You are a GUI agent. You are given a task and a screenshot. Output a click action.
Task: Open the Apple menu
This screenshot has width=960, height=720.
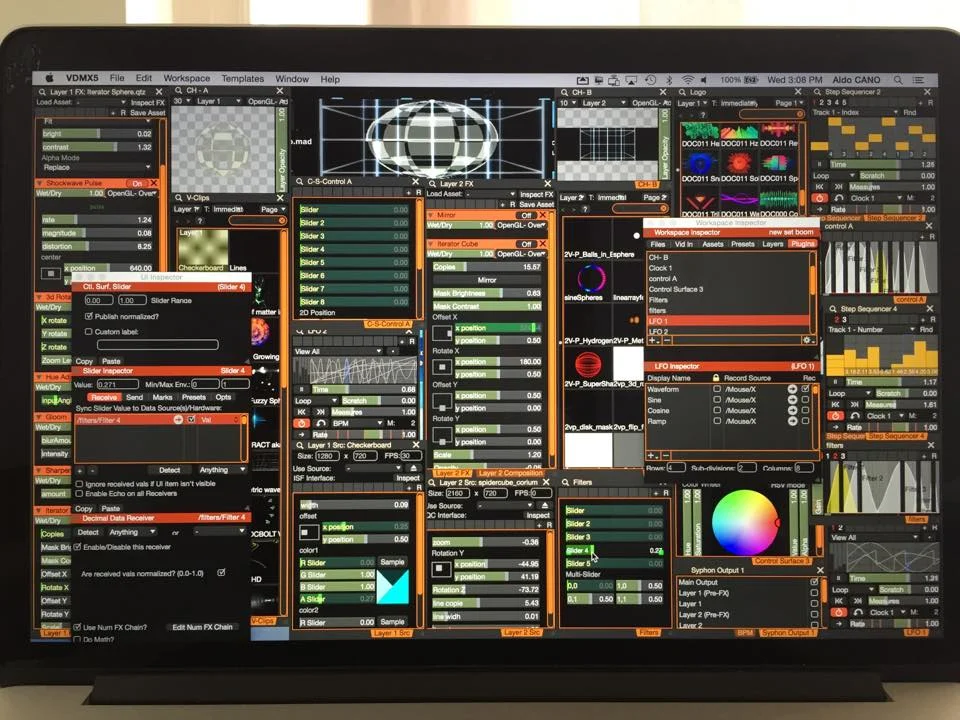coord(50,78)
